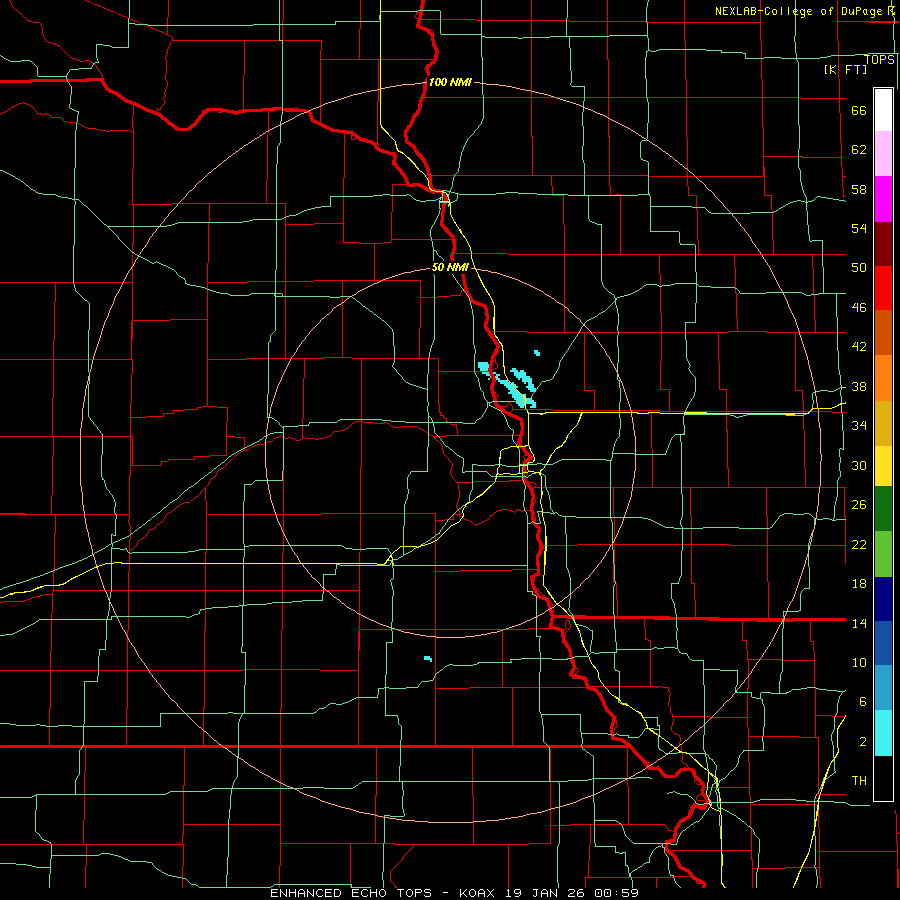900x900 pixels.
Task: Click the medium blue legend swatch
Action: point(883,643)
